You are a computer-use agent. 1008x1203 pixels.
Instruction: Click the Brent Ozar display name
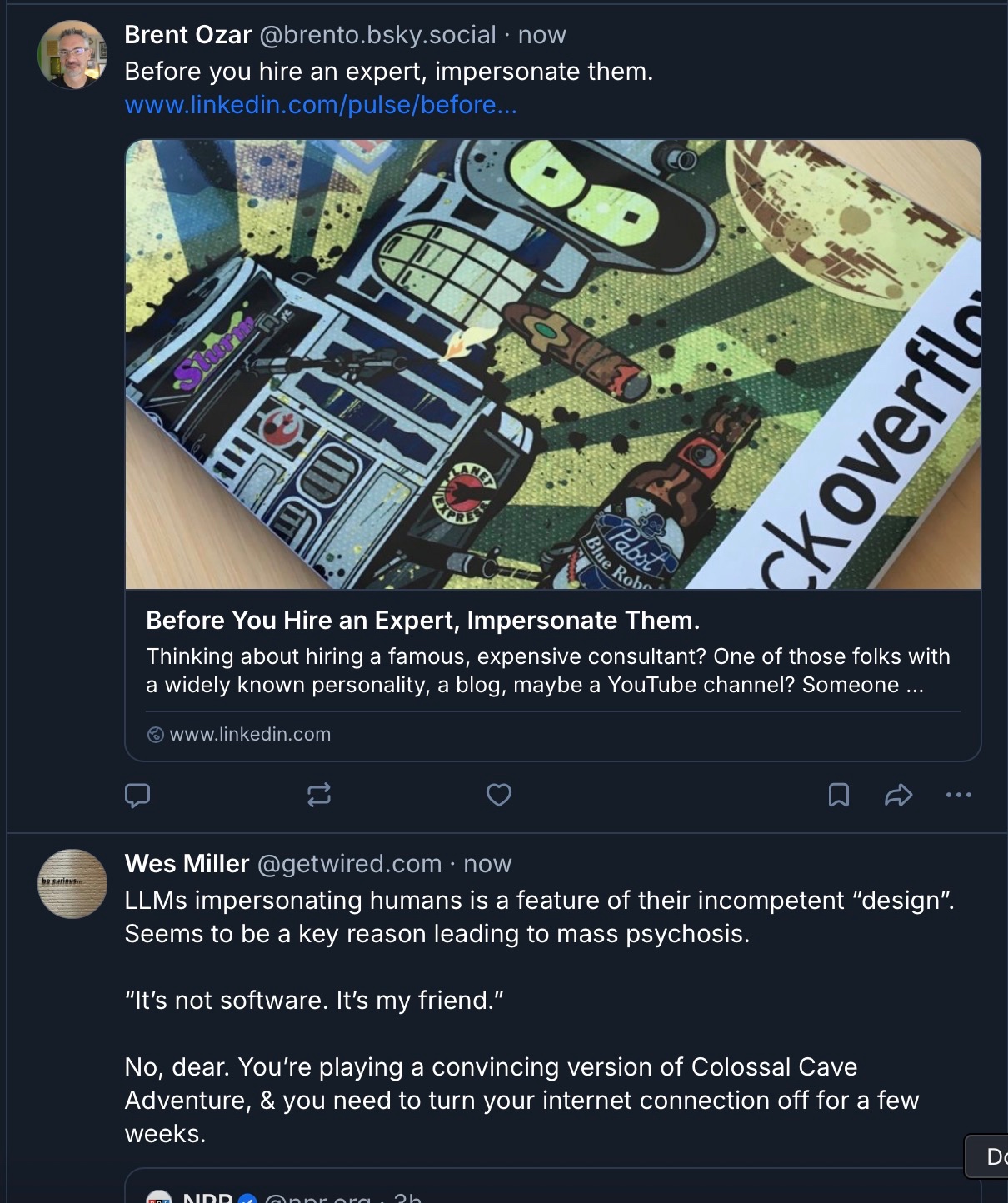[x=187, y=35]
